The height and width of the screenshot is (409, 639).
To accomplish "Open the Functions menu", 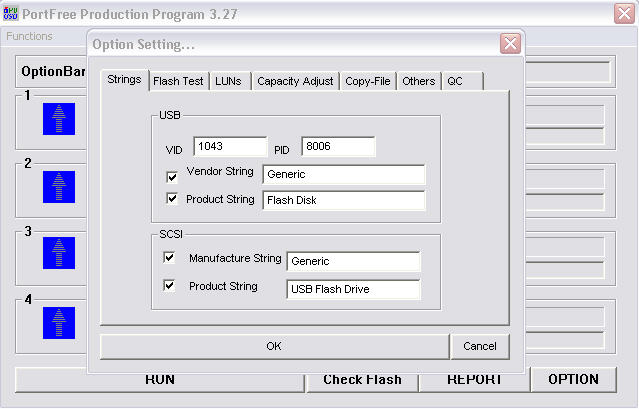I will point(29,36).
